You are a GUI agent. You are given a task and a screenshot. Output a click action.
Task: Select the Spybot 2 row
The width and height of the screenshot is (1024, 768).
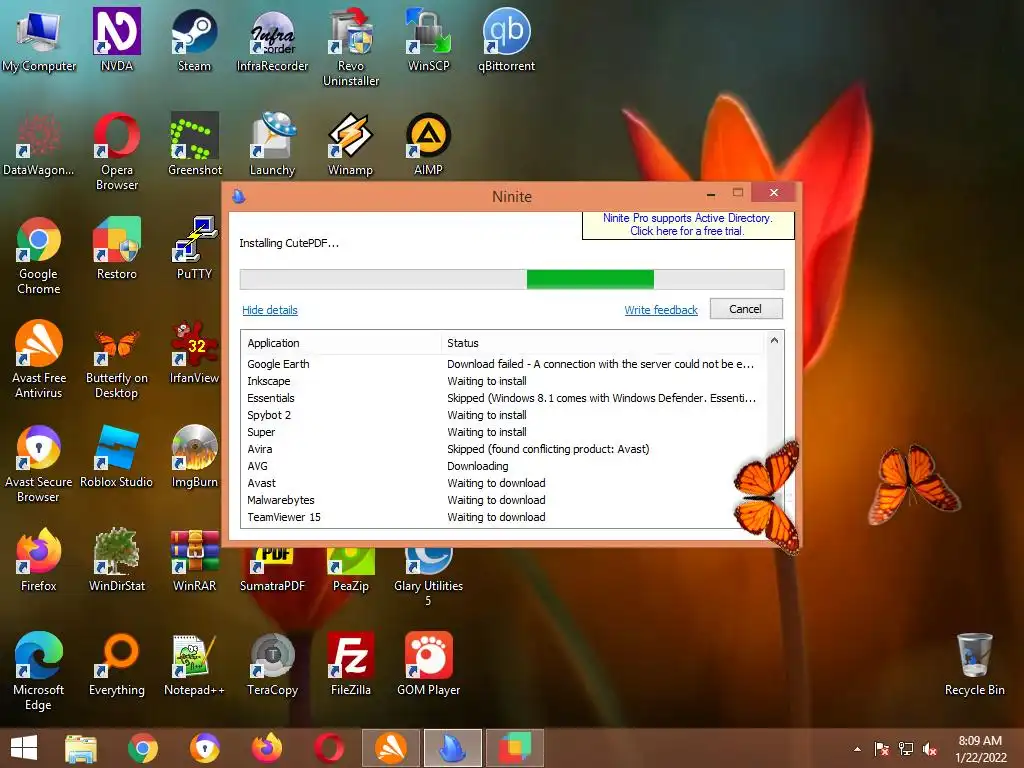coord(503,415)
